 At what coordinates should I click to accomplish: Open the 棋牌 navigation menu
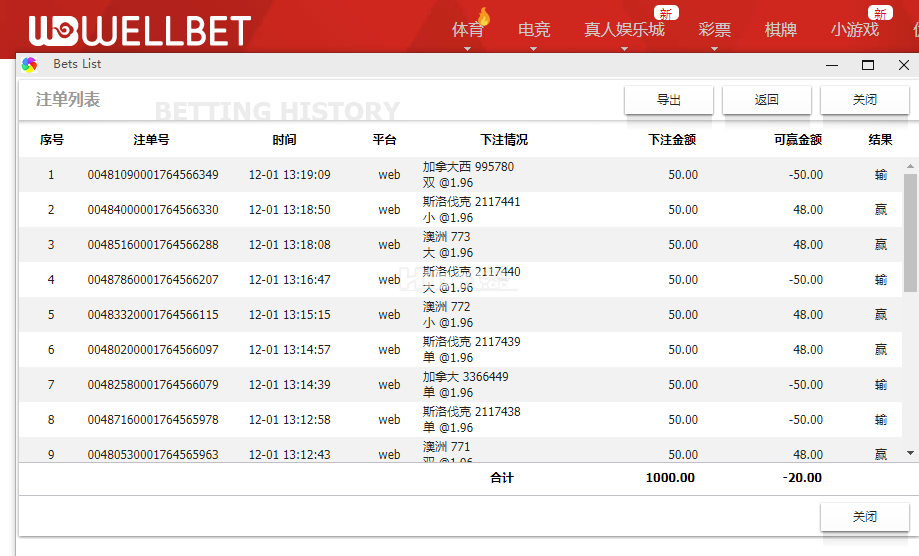(x=780, y=30)
